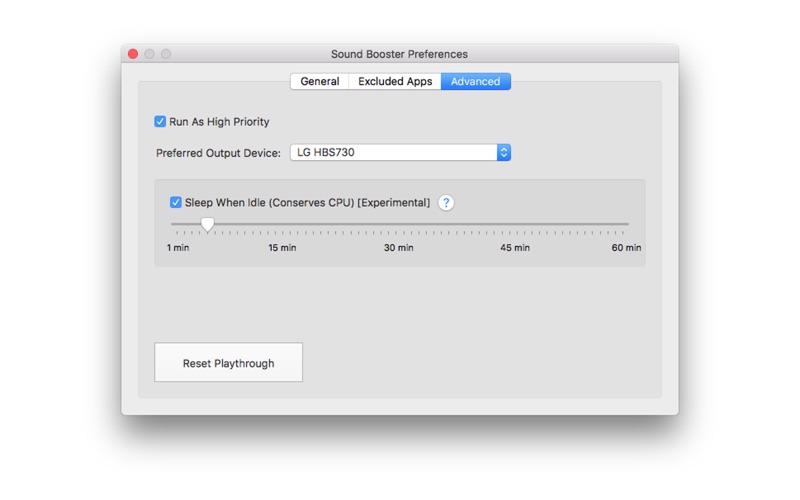The width and height of the screenshot is (800, 500).
Task: Click the '1 min' slider label
Action: pyautogui.click(x=178, y=248)
